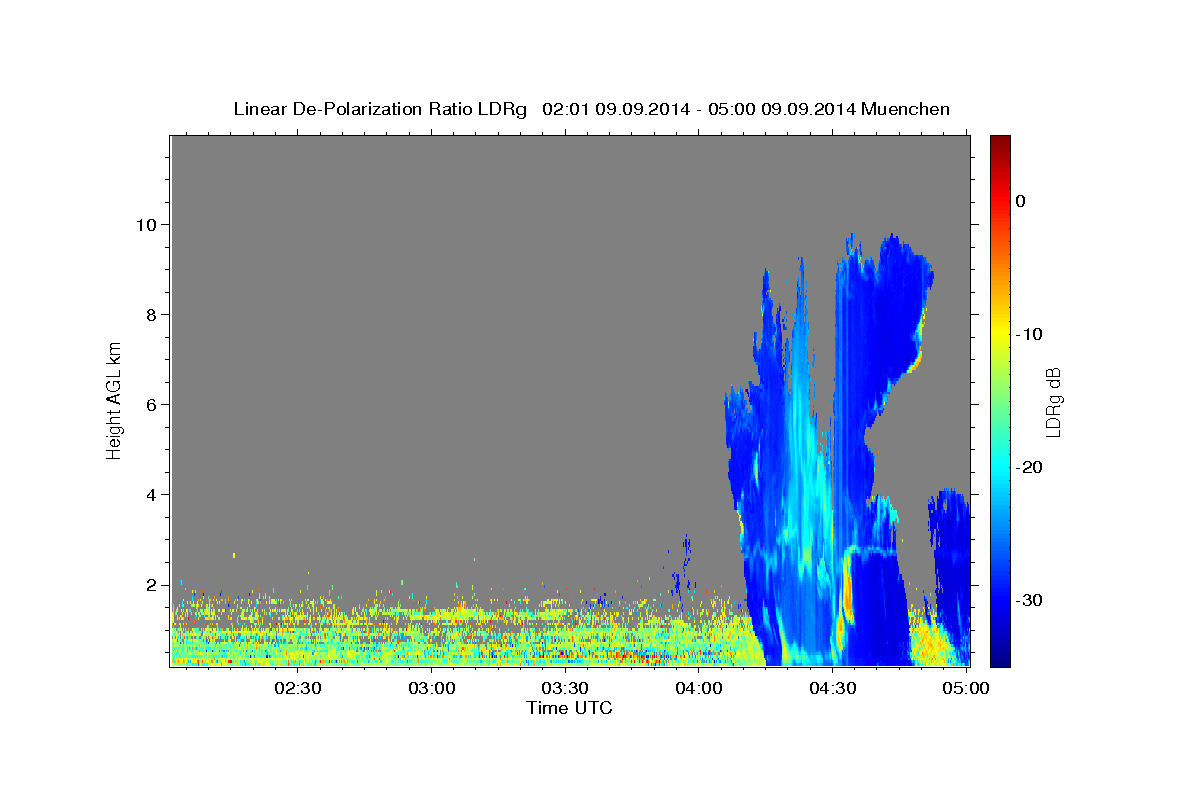Click the 04:30 time axis label
Viewport: 1200px width, 800px height.
832,688
